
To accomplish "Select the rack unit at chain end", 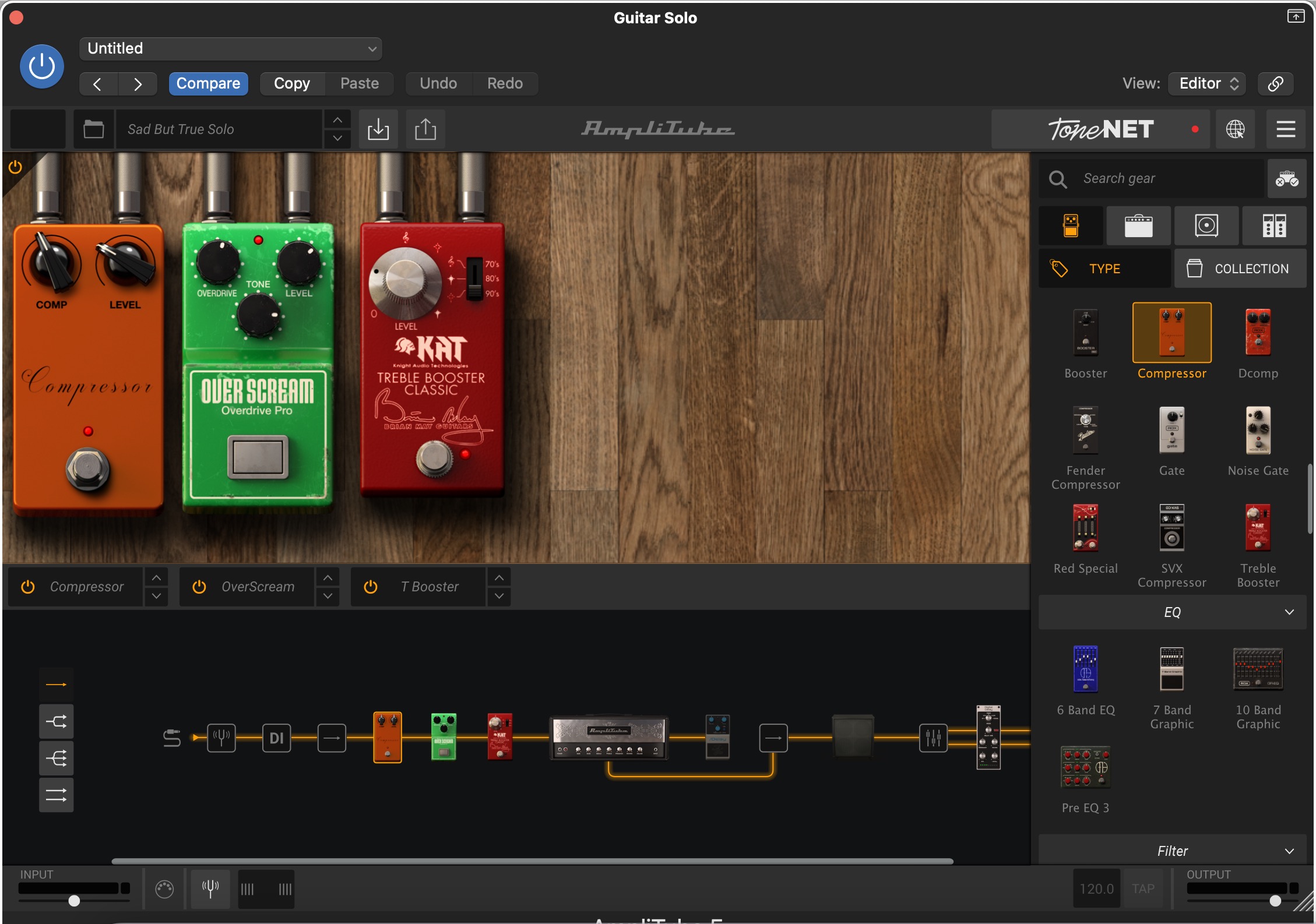I will coord(988,737).
